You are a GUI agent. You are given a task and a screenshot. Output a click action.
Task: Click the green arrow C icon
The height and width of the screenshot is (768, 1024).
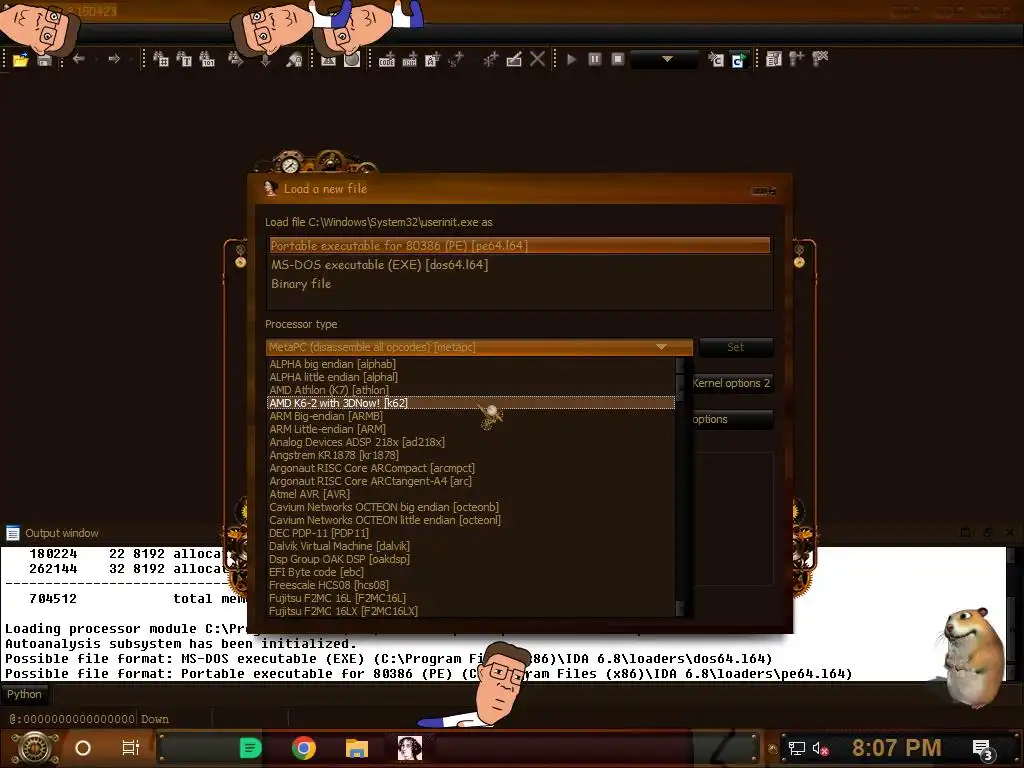pos(738,60)
